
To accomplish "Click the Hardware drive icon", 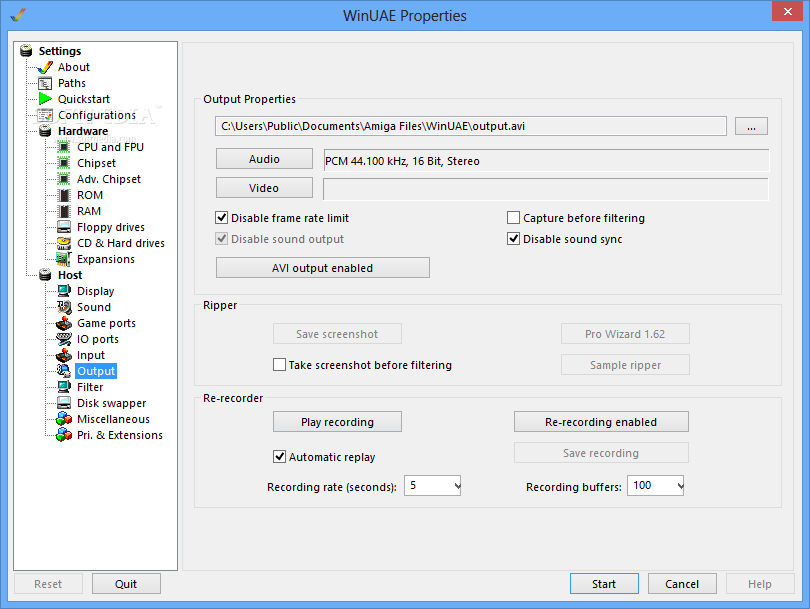I will click(x=45, y=131).
